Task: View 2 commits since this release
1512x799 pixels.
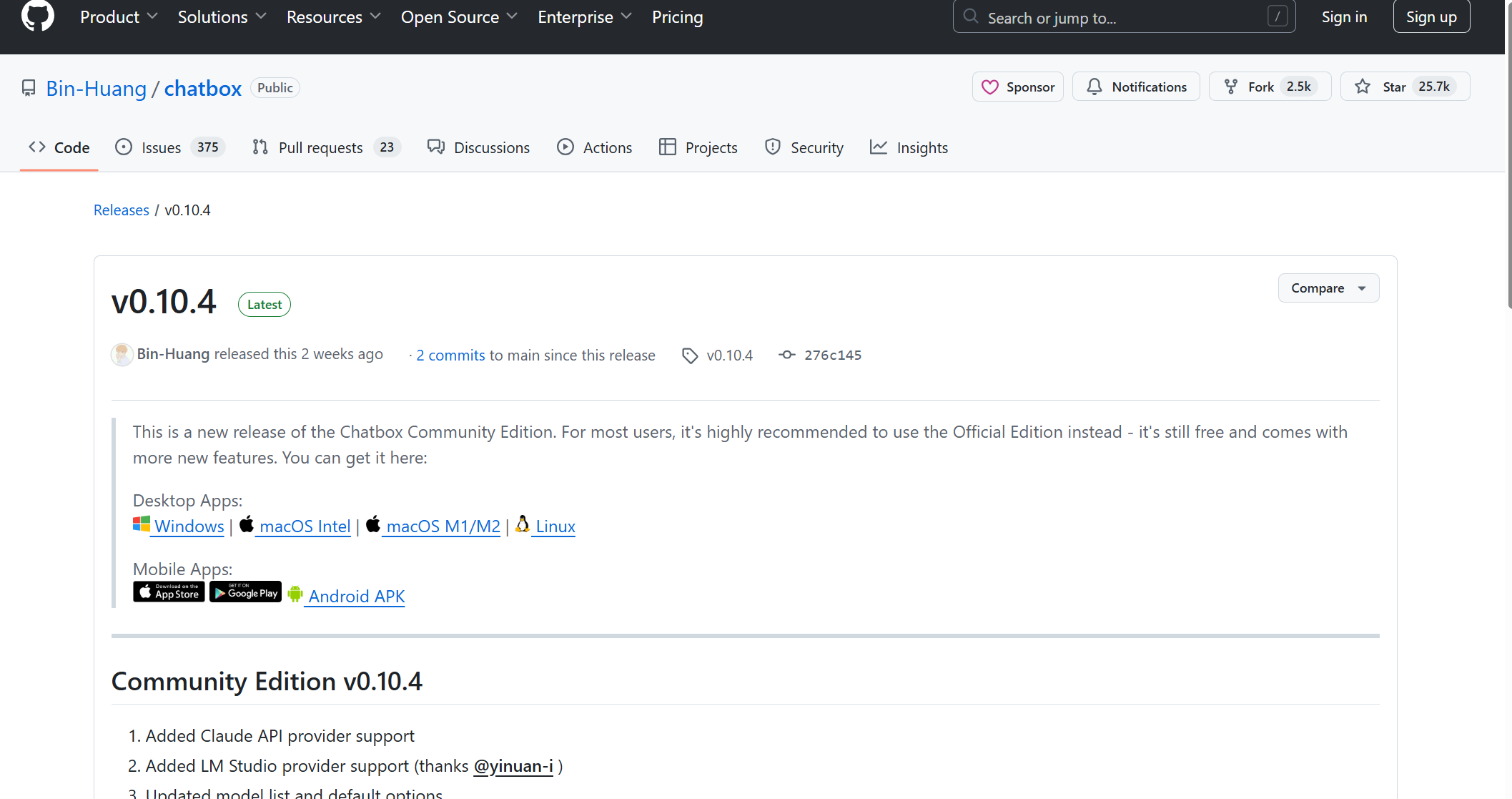Action: pos(450,356)
